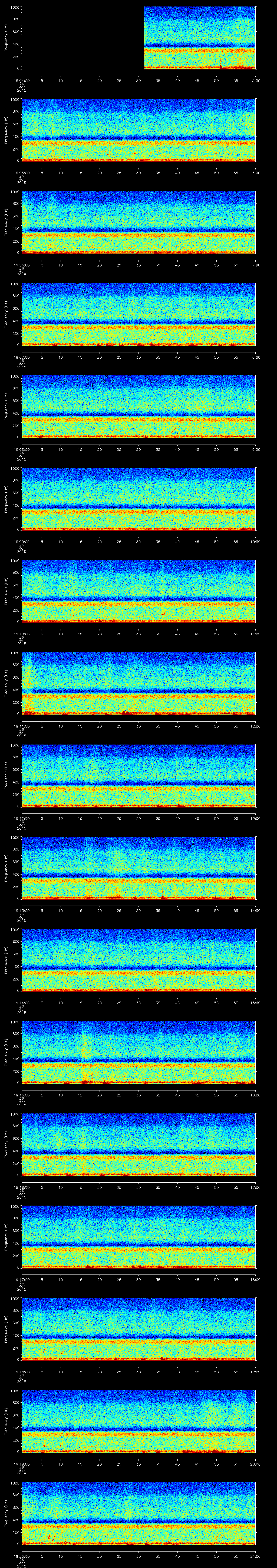Select the spectrogram starting at 19:05:00
The width and height of the screenshot is (277, 1568).
pos(138,130)
